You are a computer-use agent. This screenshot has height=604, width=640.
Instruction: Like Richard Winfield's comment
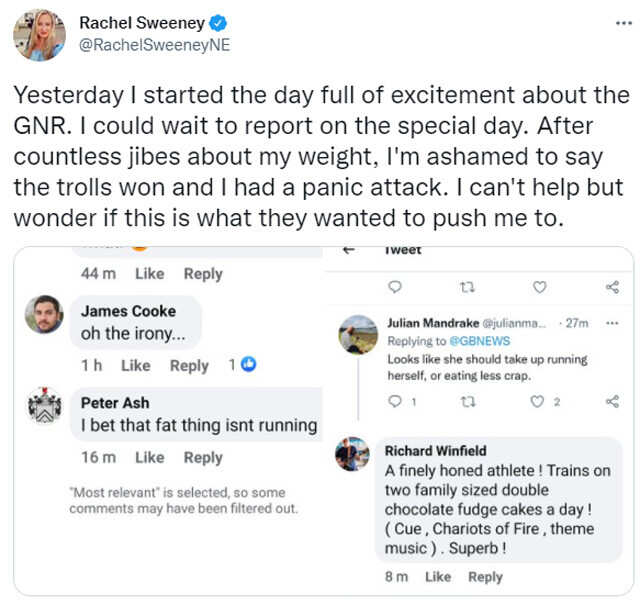[x=437, y=577]
